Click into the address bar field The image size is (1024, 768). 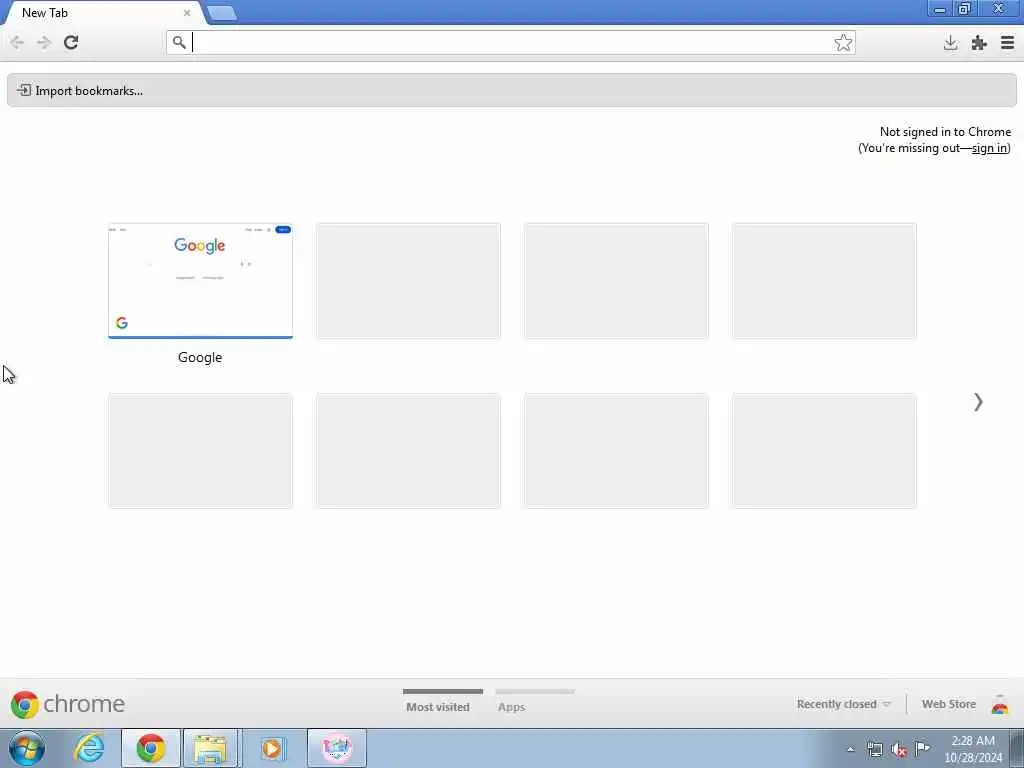511,42
